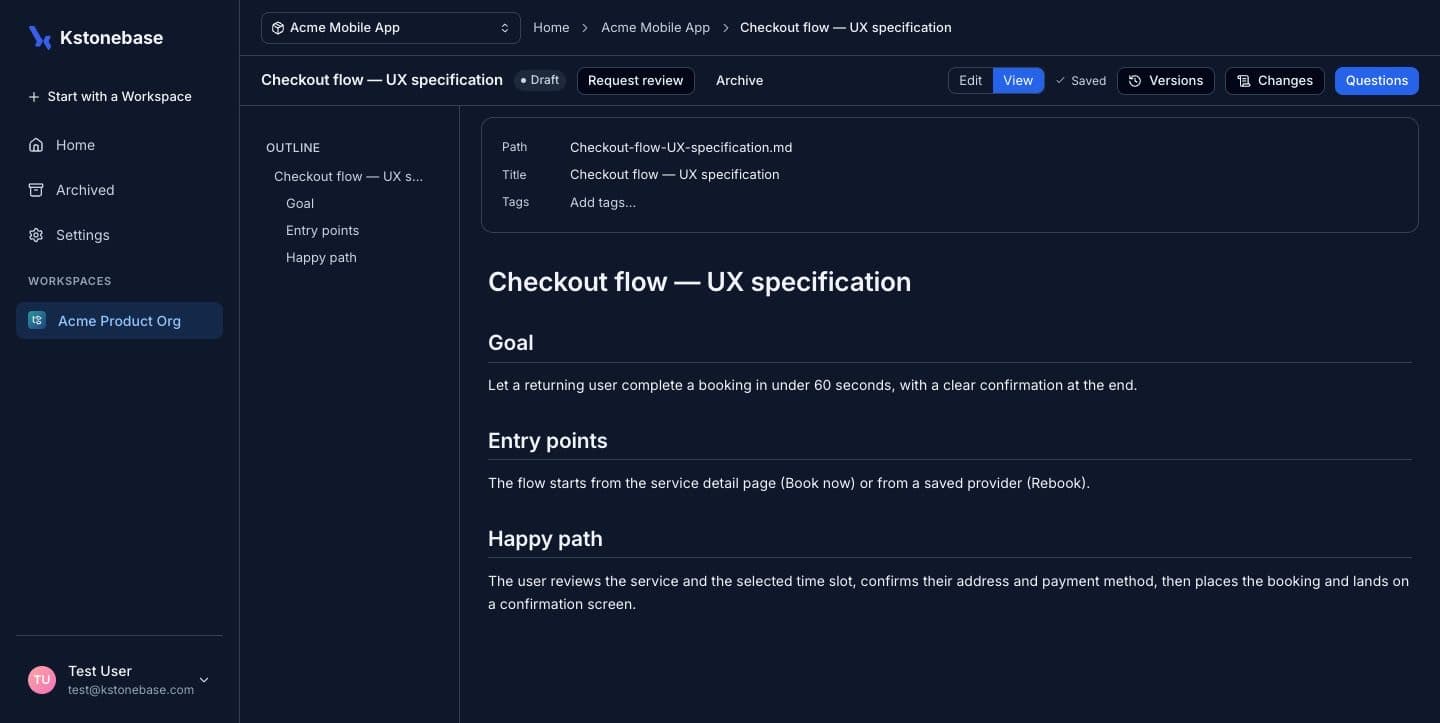Open the Changes panel
1440x723 pixels.
1275,81
